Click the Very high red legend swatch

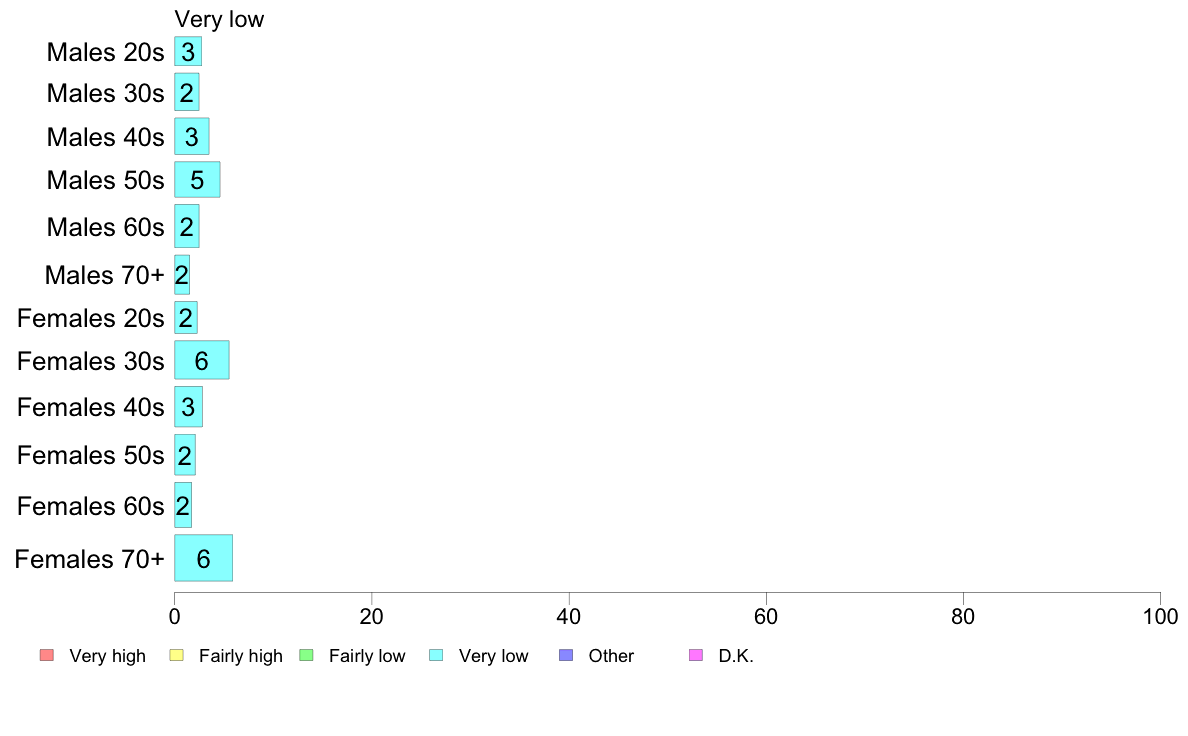click(x=47, y=655)
